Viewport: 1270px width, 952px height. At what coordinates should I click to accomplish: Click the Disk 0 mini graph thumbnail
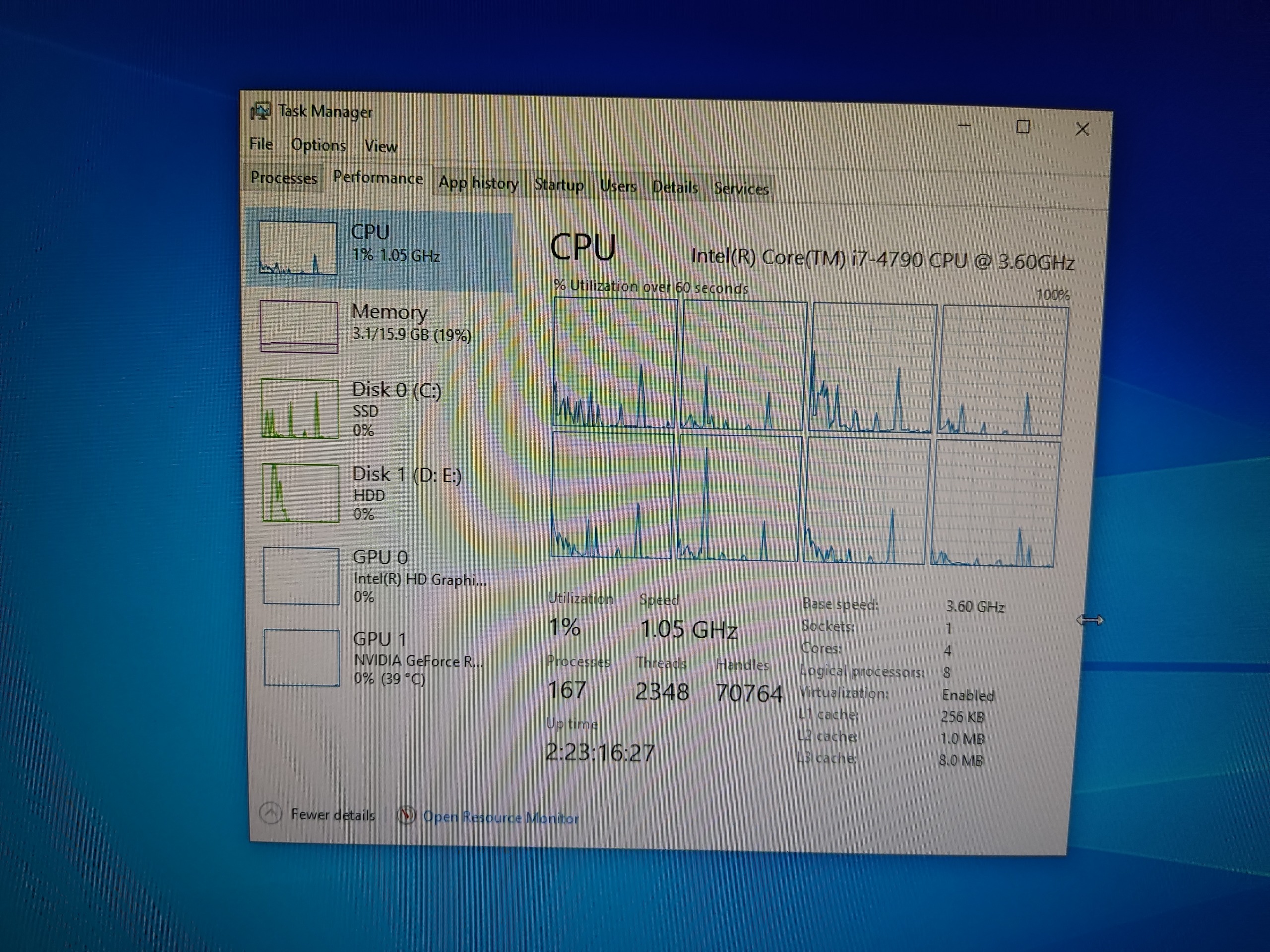[300, 409]
